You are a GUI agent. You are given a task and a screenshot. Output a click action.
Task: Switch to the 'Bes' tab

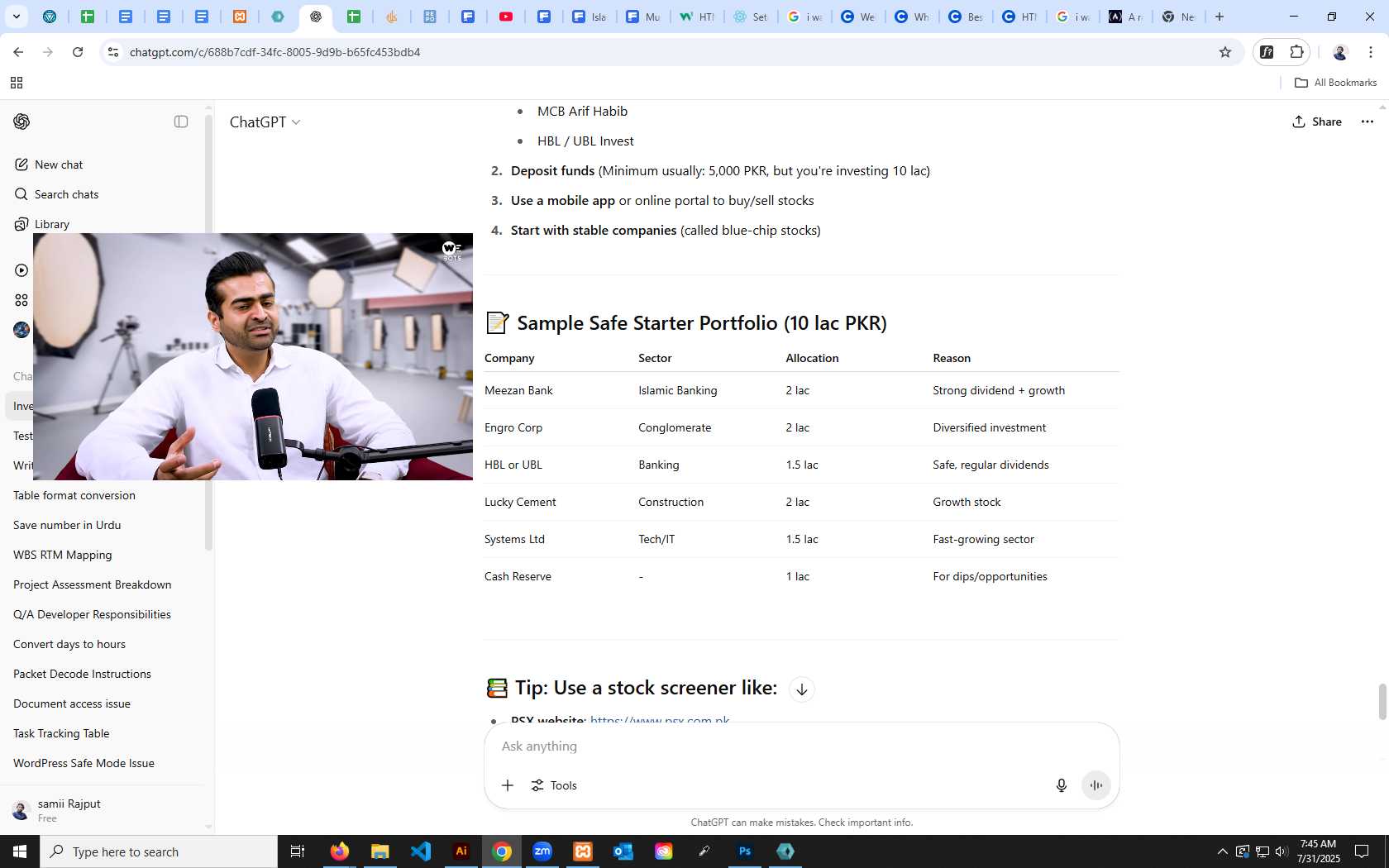(965, 17)
